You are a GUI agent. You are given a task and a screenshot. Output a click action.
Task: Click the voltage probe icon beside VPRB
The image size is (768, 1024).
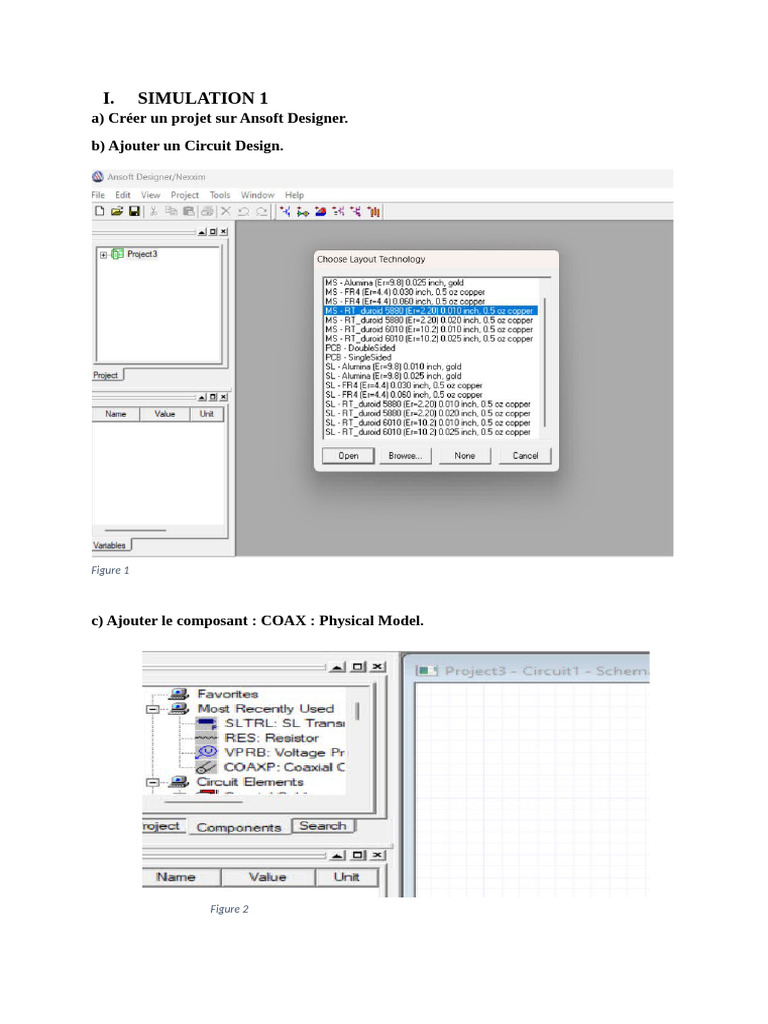(x=206, y=752)
